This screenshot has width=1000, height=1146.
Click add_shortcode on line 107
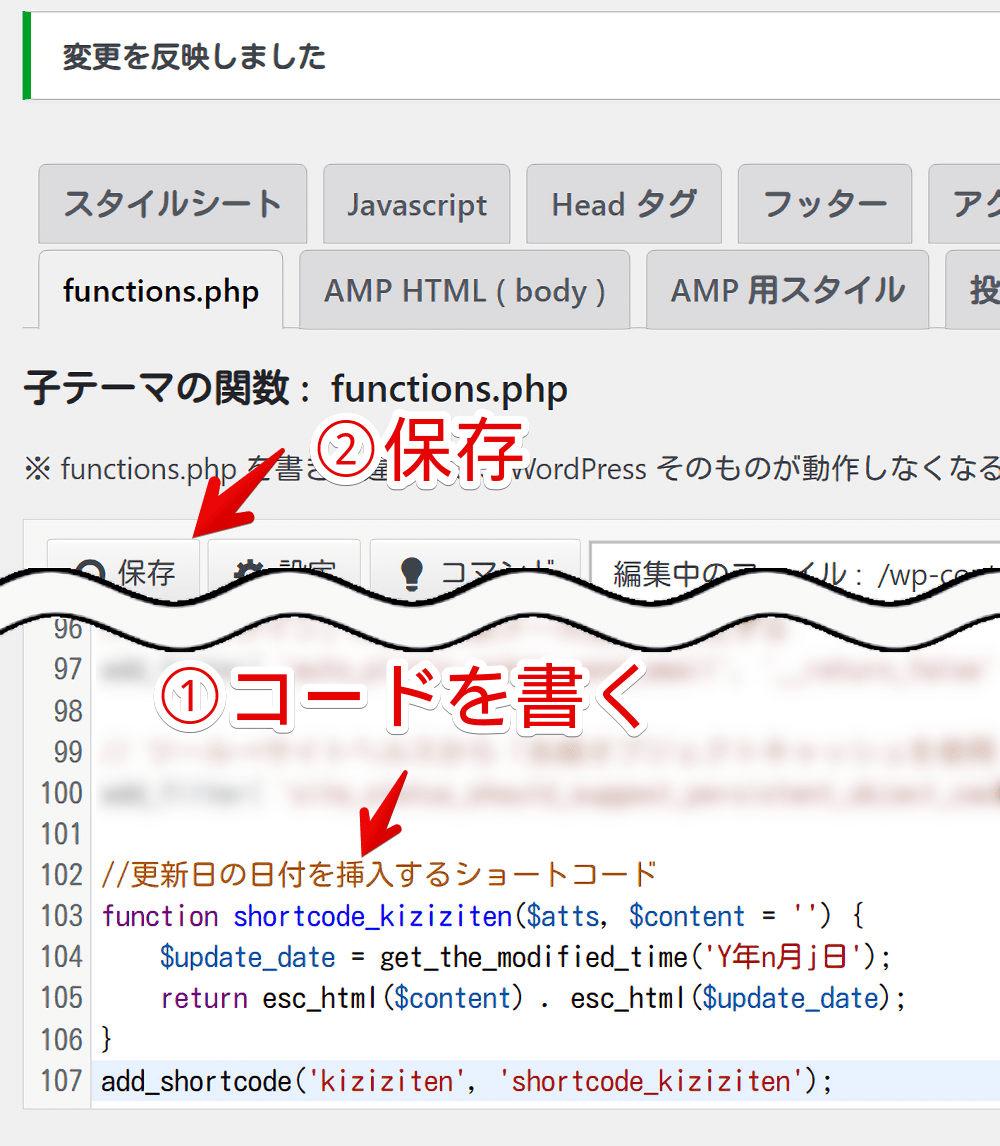point(196,1080)
